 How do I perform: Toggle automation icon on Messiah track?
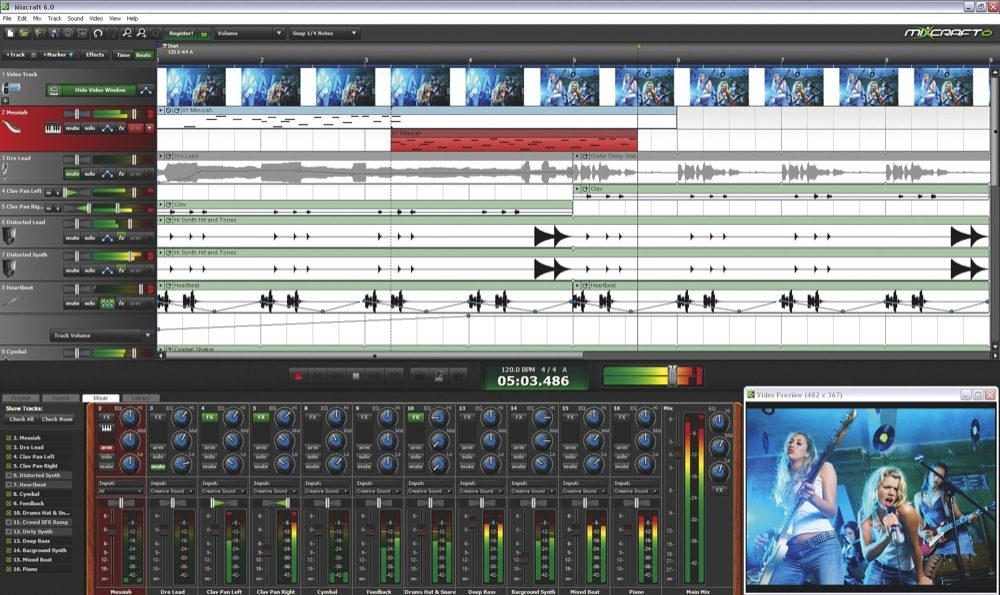[107, 128]
